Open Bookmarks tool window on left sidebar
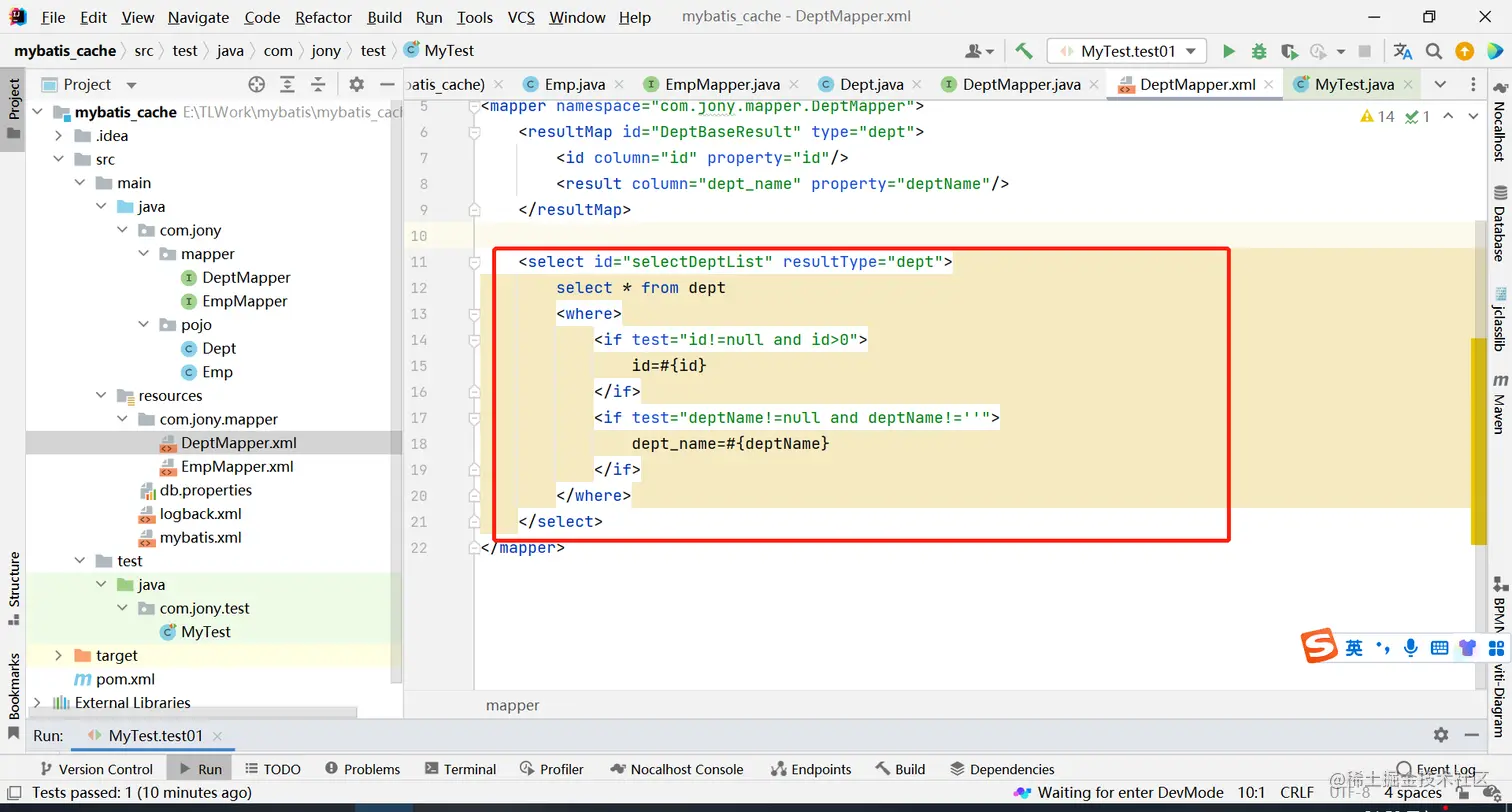Image resolution: width=1512 pixels, height=812 pixels. click(x=14, y=695)
